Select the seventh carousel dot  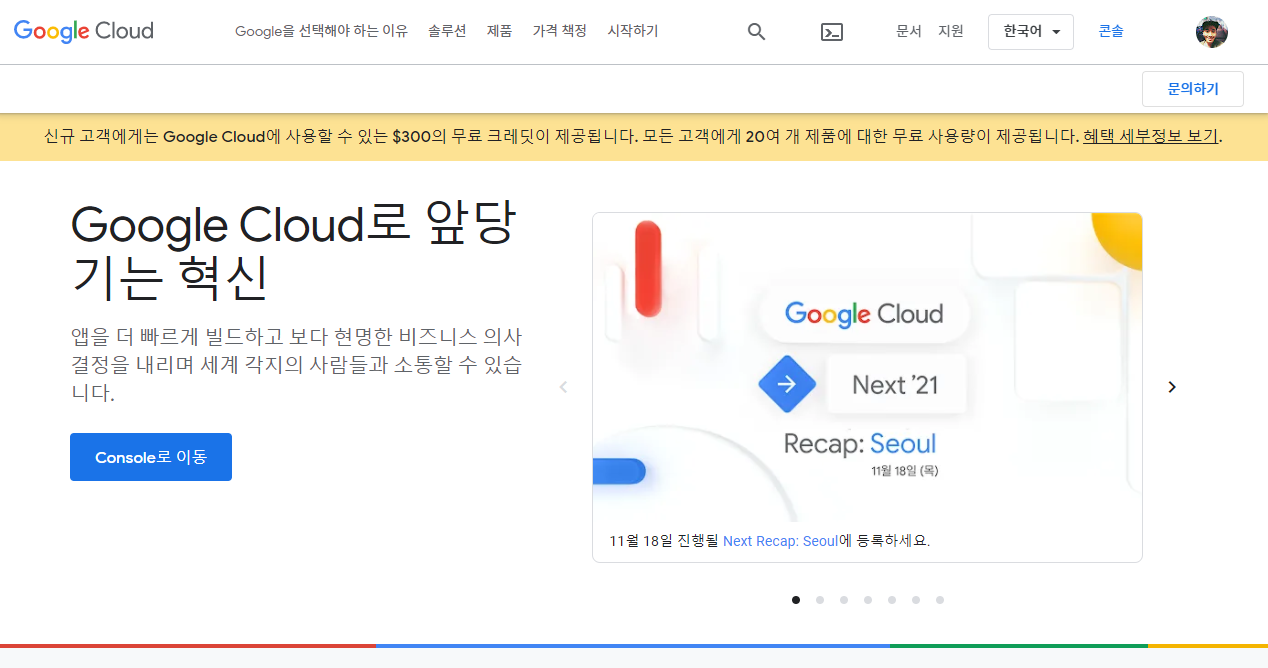940,600
